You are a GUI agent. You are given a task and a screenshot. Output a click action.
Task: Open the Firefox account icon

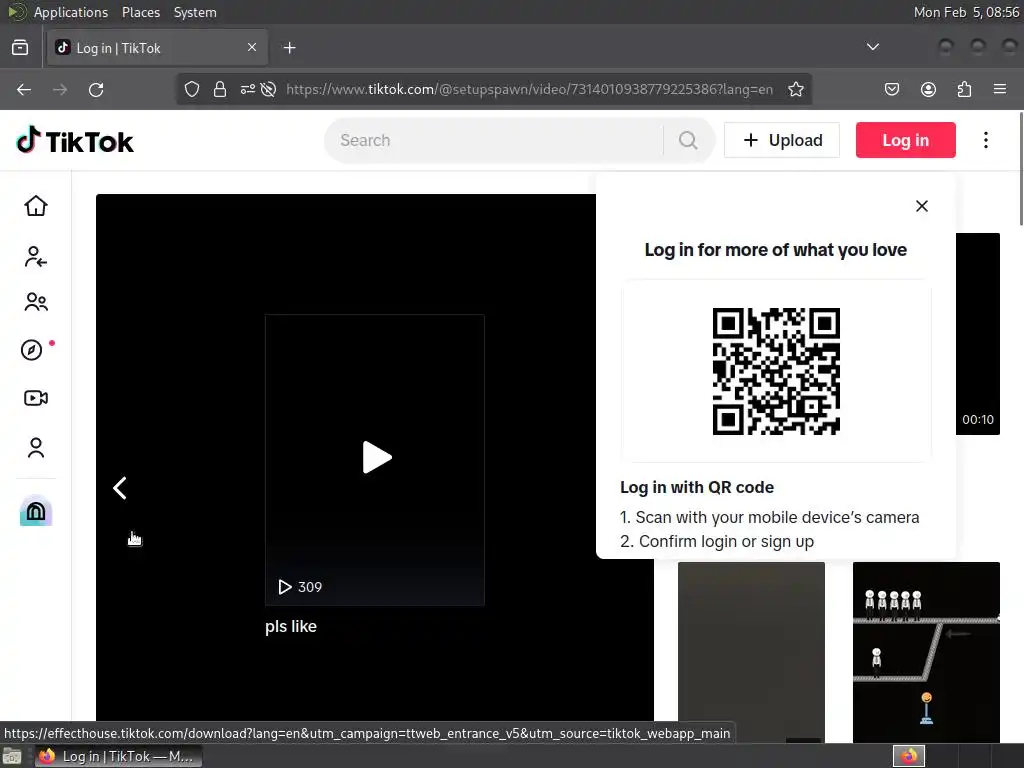pyautogui.click(x=928, y=89)
